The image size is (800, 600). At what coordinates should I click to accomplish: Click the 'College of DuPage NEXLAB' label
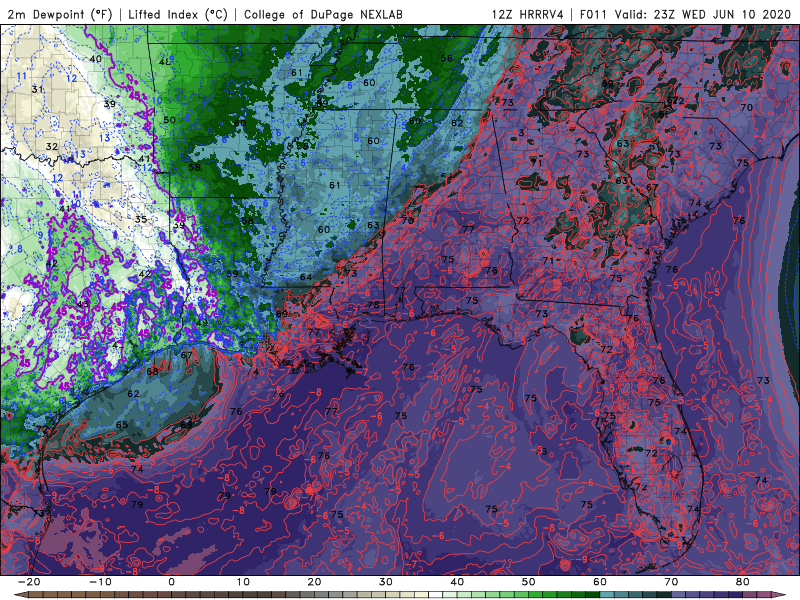click(x=323, y=14)
